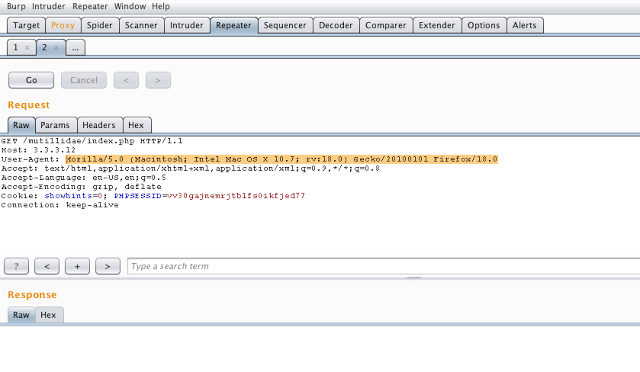This screenshot has height=372, width=640.
Task: Switch to the Decoder tab
Action: [336, 25]
